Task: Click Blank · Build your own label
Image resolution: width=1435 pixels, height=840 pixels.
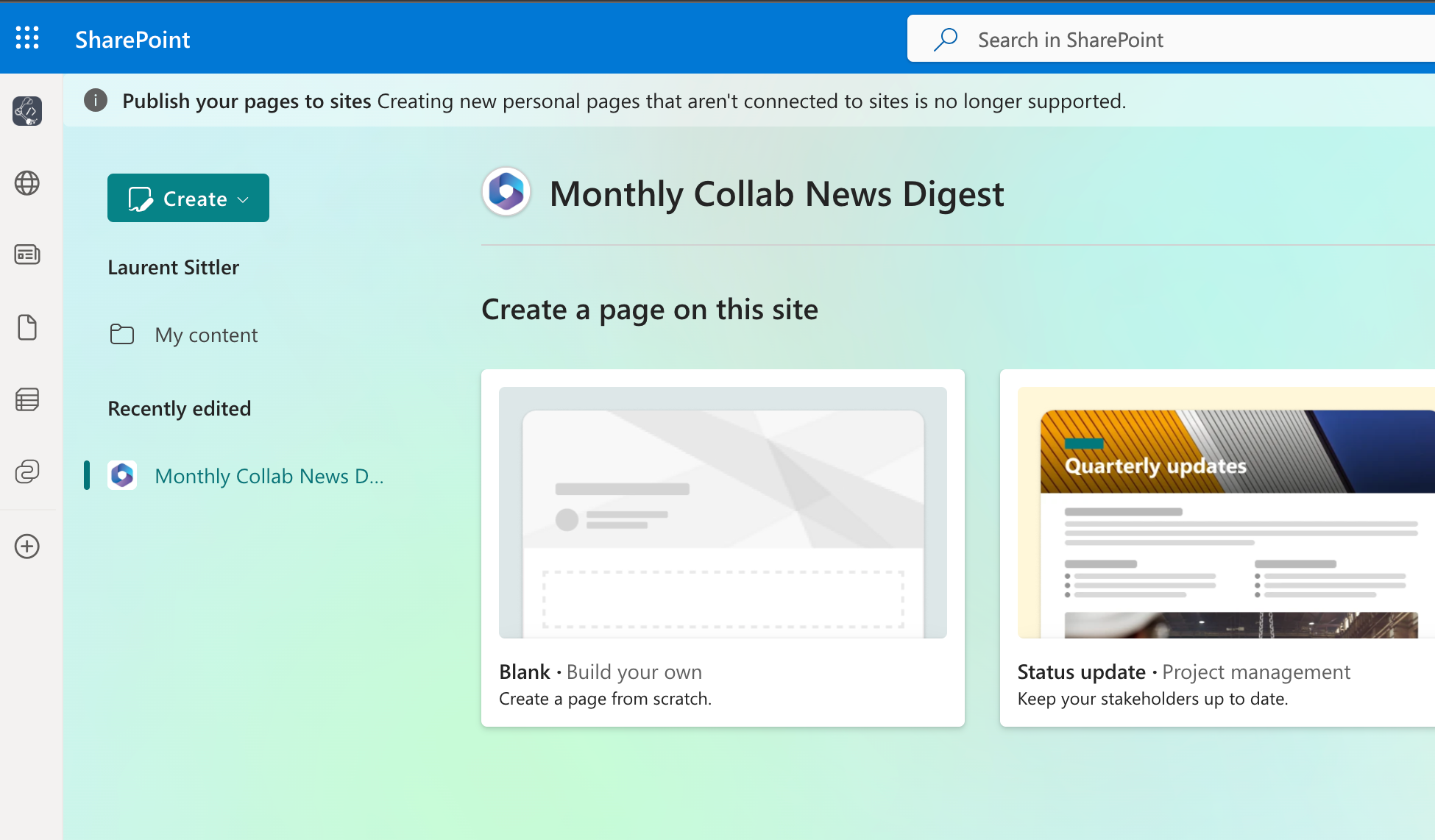Action: [x=600, y=672]
